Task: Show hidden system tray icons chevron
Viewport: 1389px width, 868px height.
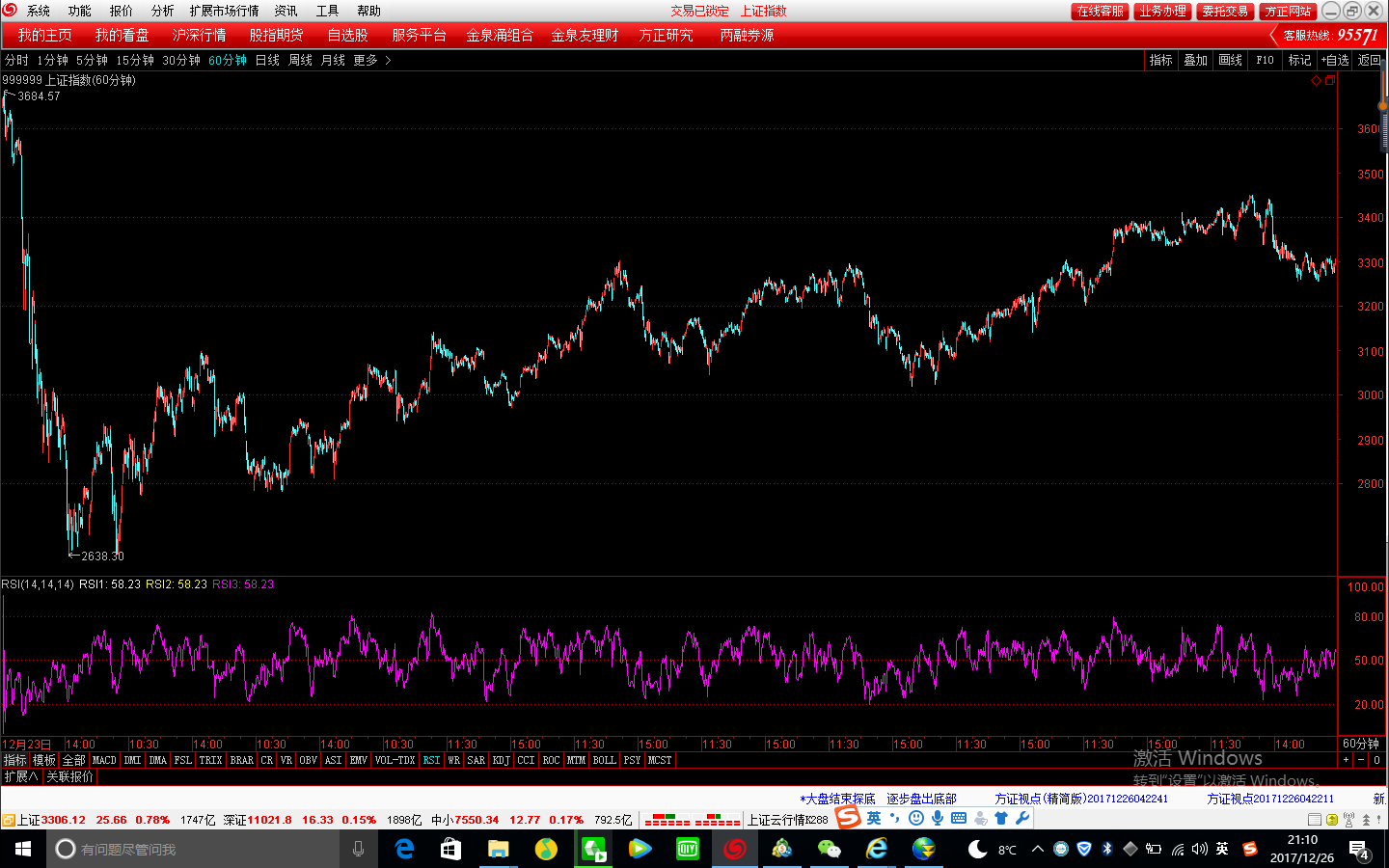Action: coord(1038,849)
